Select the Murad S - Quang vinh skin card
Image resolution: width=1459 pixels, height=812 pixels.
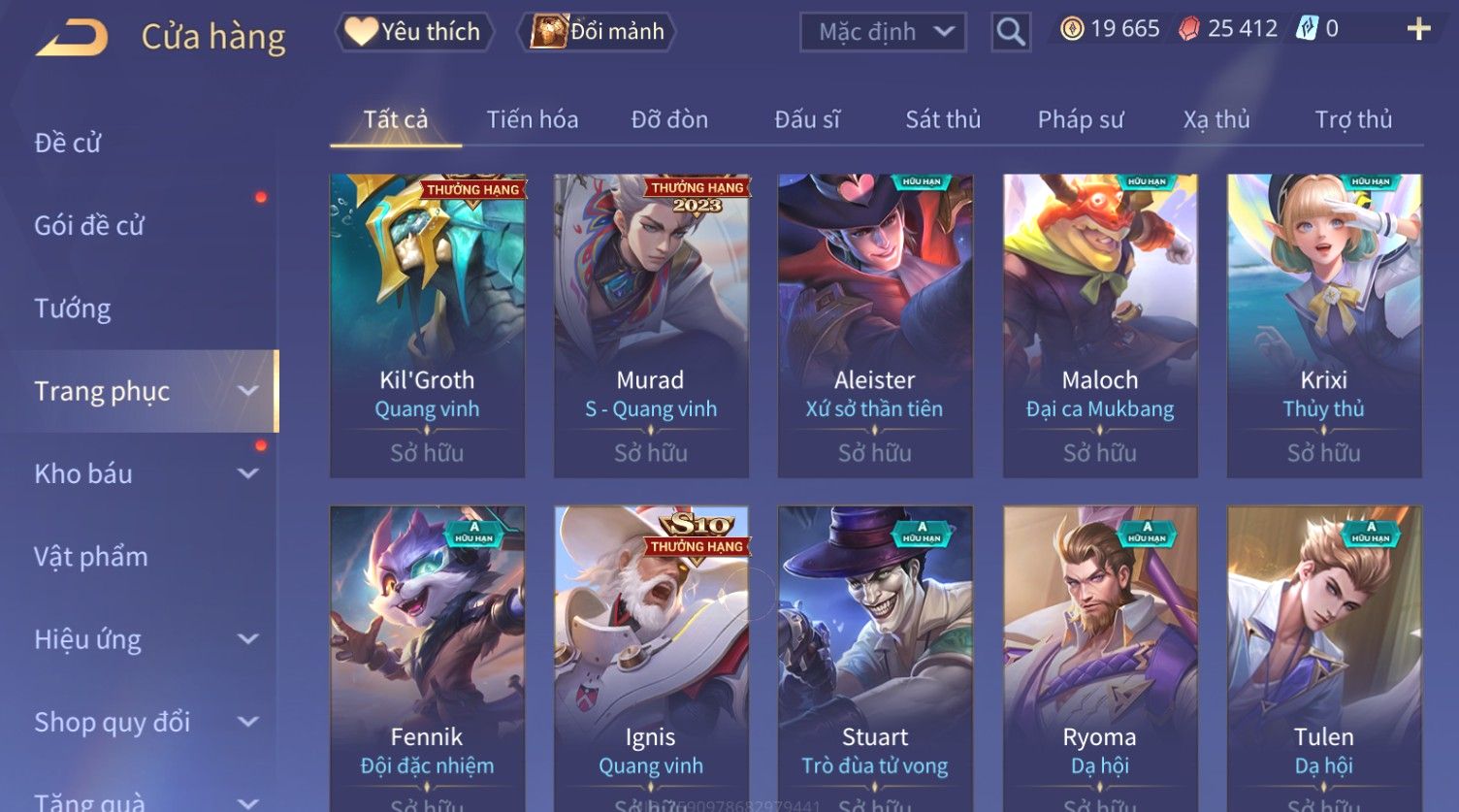click(651, 326)
